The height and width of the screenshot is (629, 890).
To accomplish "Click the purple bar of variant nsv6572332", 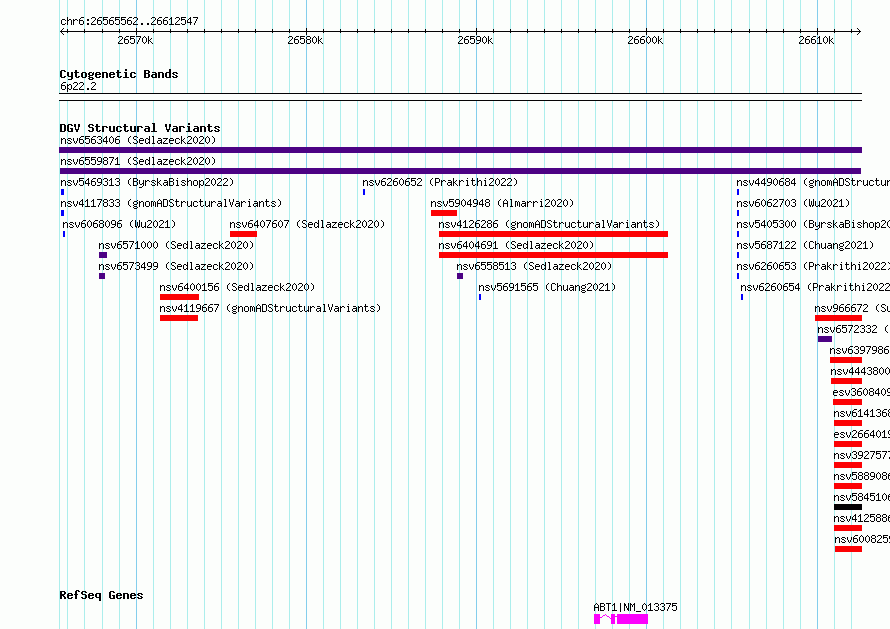I will pos(825,339).
